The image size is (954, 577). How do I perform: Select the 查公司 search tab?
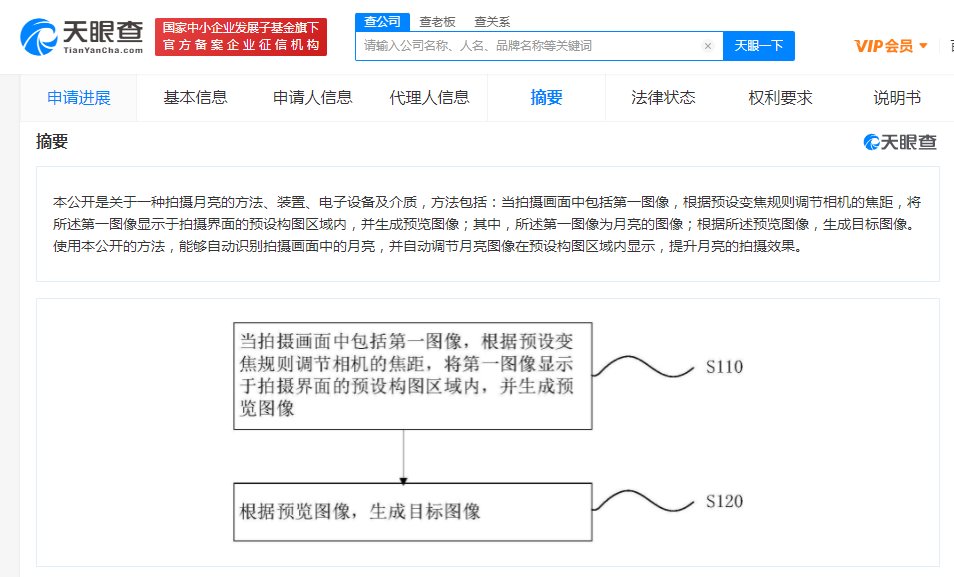382,22
